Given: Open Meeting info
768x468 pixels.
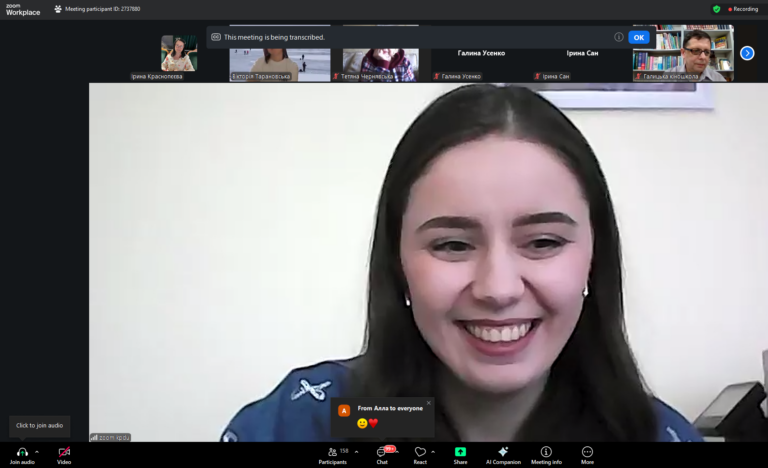Looking at the screenshot, I should [546, 455].
